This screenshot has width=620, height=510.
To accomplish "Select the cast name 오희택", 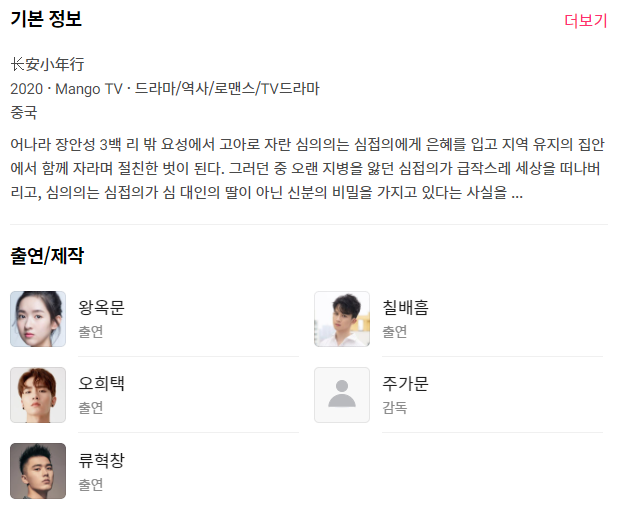I will tap(101, 383).
